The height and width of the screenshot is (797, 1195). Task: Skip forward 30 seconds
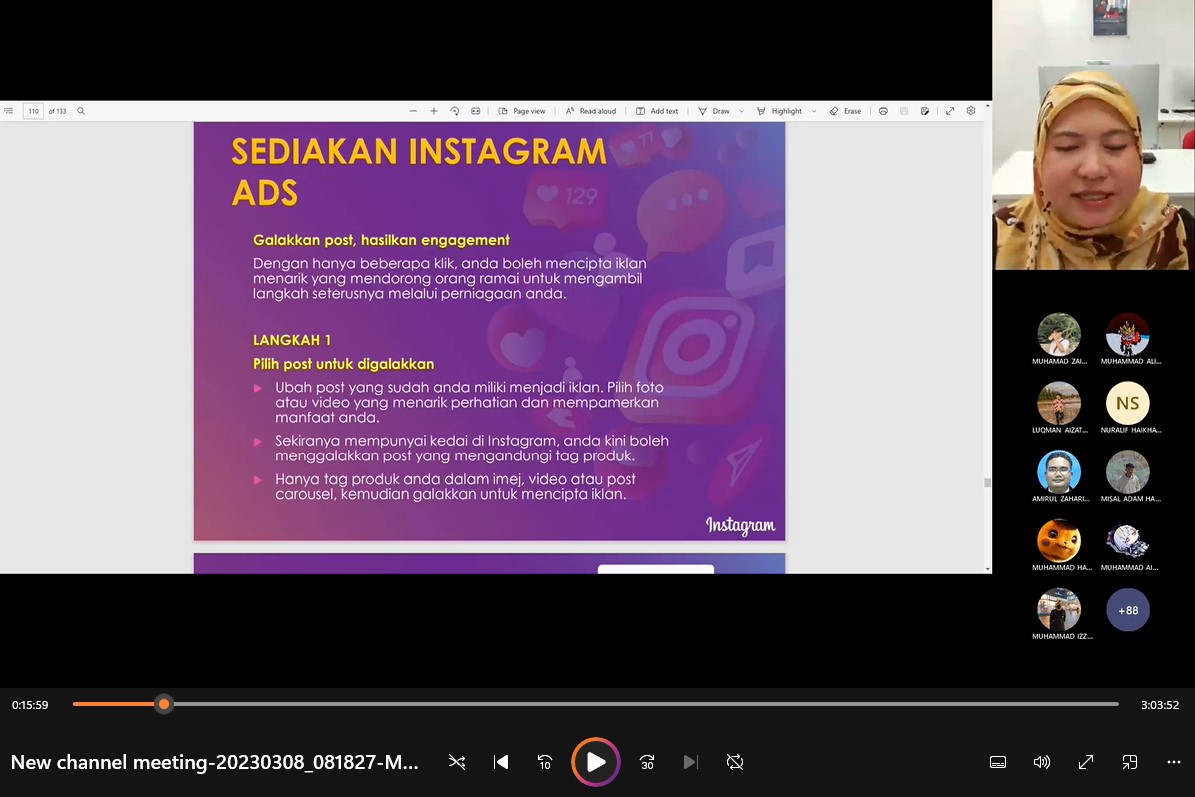[x=647, y=762]
